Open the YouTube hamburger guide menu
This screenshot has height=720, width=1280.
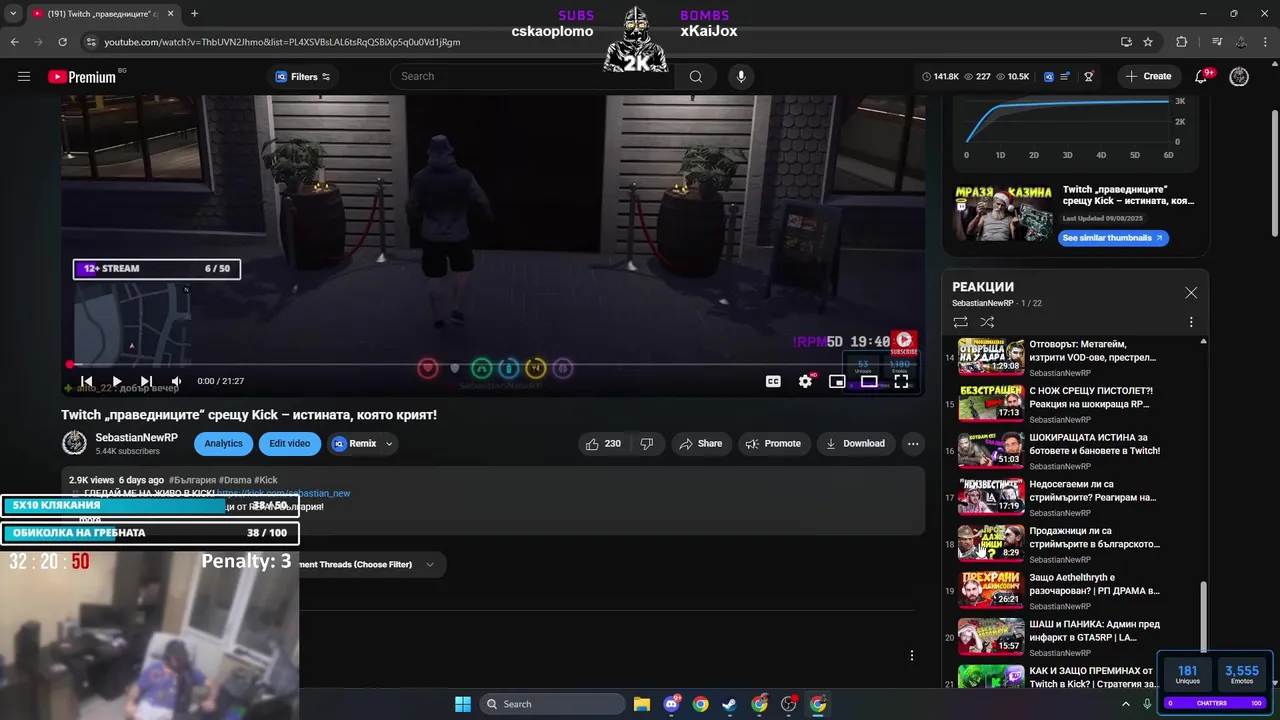click(x=24, y=76)
